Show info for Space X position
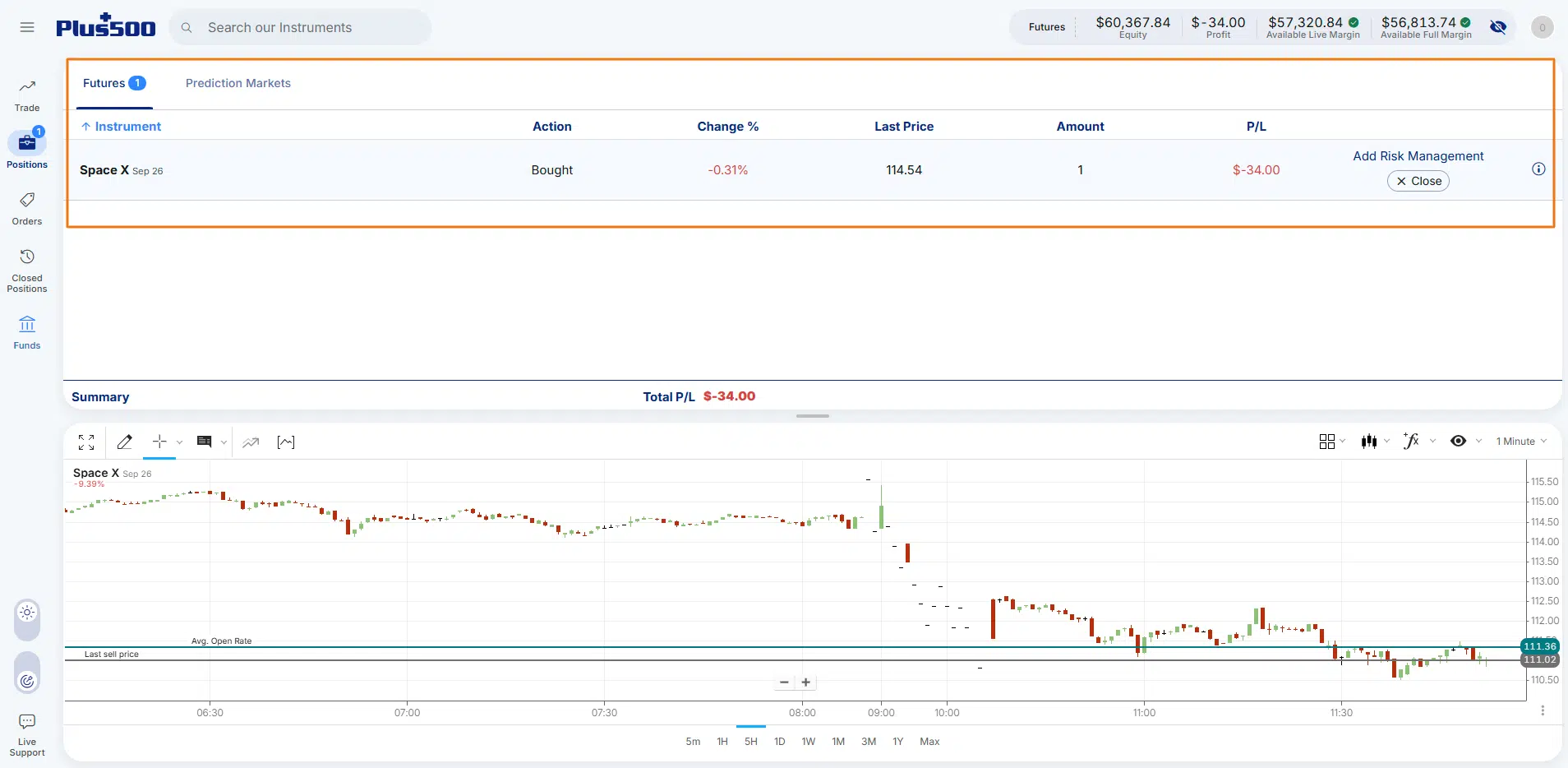Image resolution: width=1568 pixels, height=768 pixels. click(1538, 169)
